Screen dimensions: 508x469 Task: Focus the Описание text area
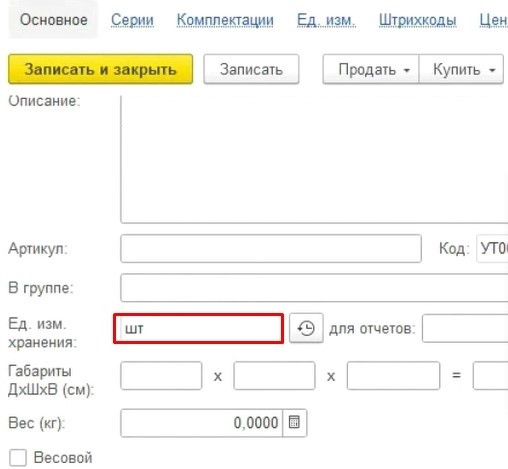314,159
